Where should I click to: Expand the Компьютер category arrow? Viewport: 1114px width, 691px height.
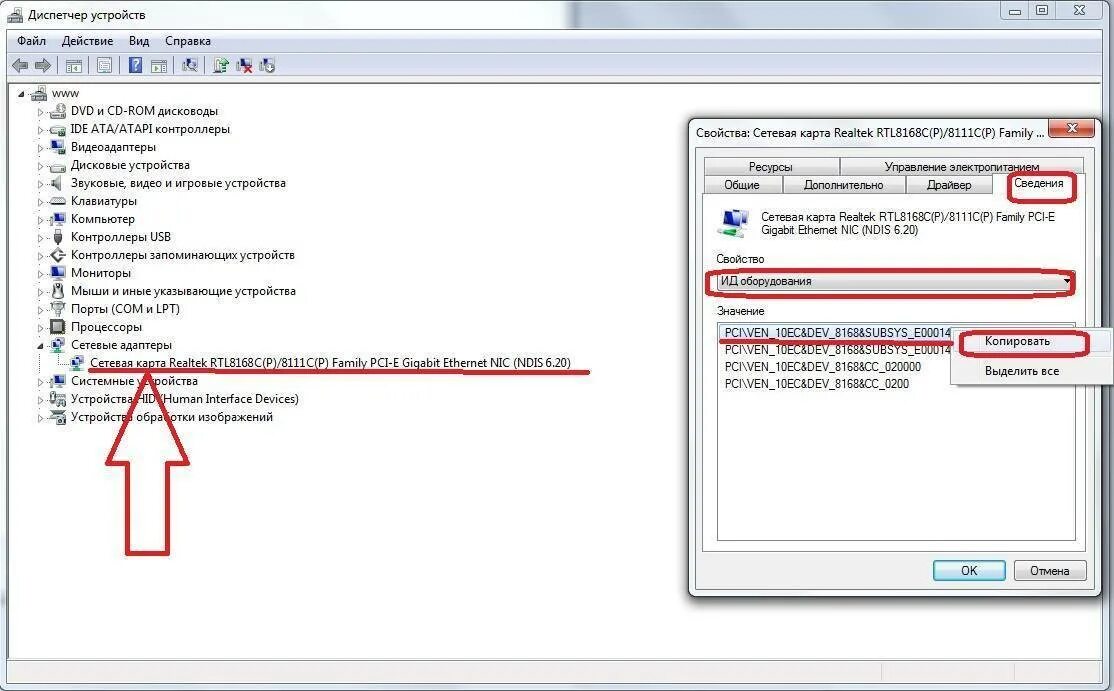point(40,220)
